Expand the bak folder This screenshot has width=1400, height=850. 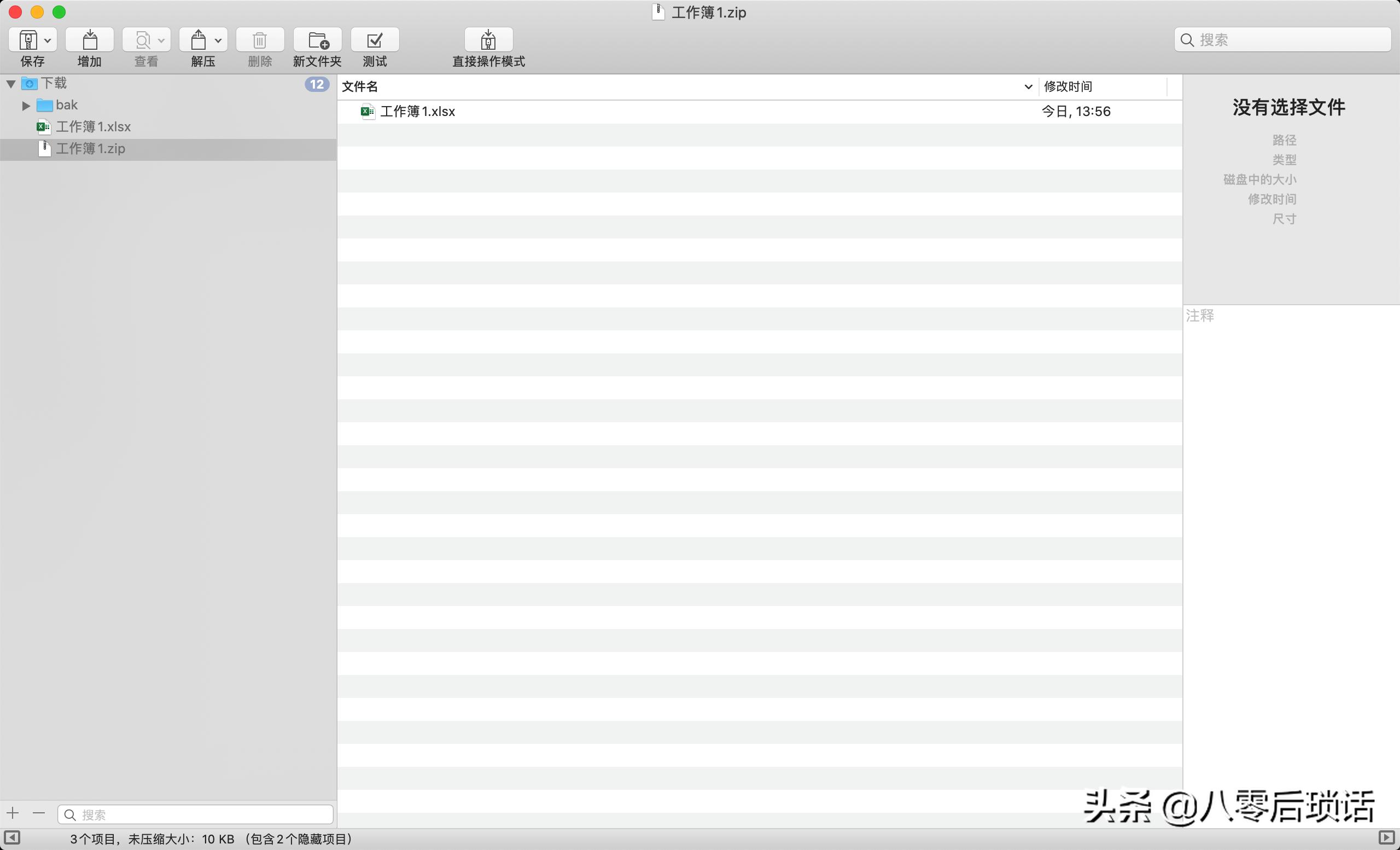(x=26, y=106)
